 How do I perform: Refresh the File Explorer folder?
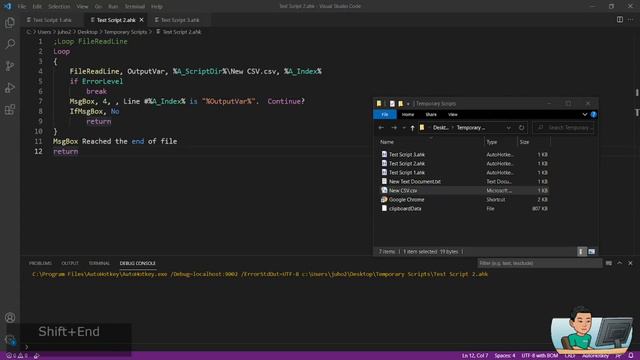521,128
